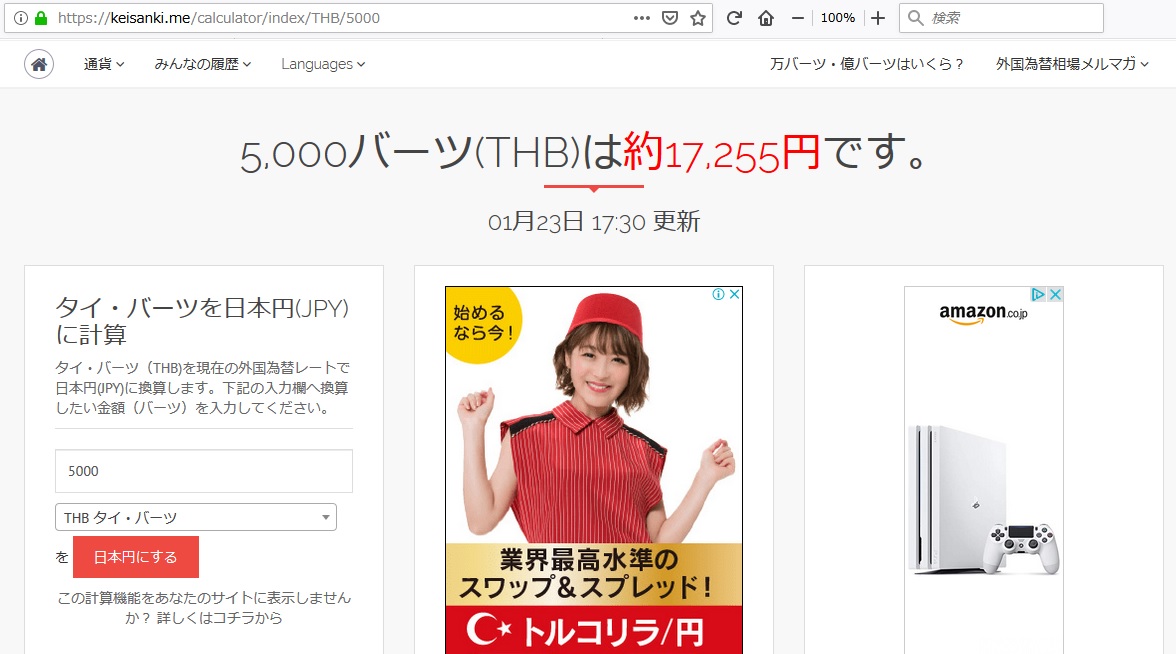The image size is (1176, 654).
Task: Close the Turkish lira ad with X
Action: tap(735, 294)
